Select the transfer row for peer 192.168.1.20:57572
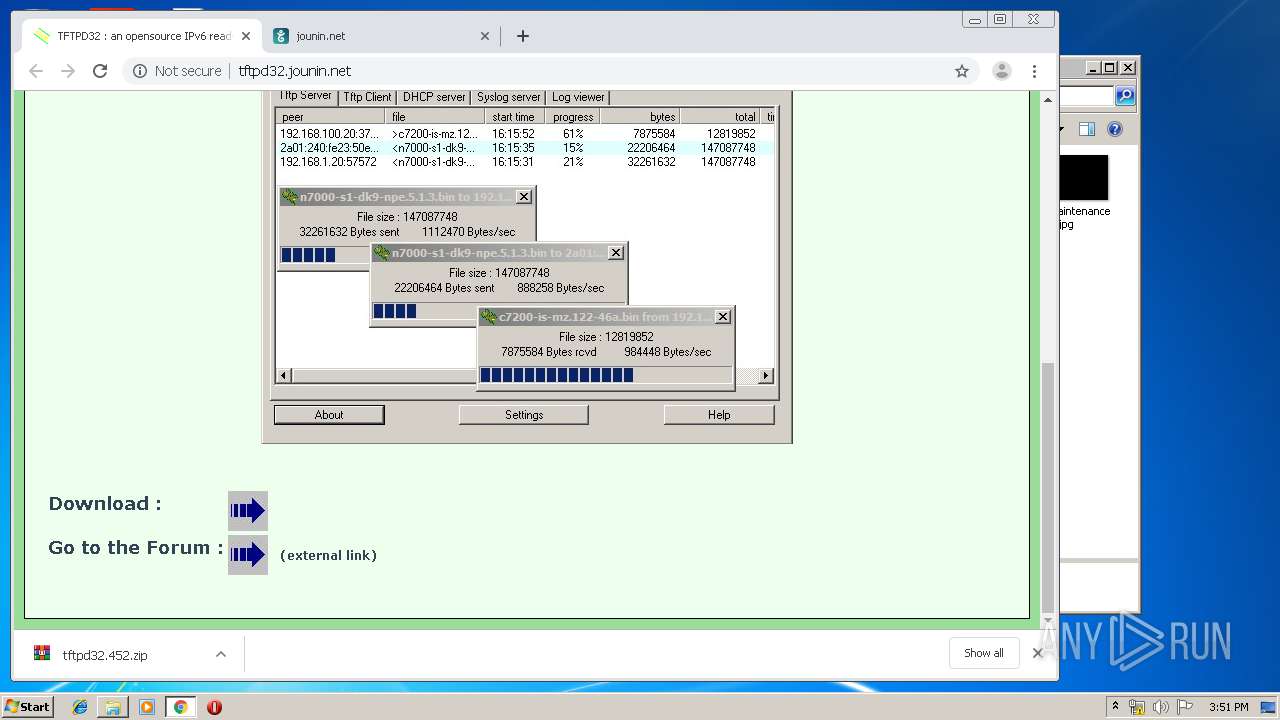1280x720 pixels. pos(525,161)
